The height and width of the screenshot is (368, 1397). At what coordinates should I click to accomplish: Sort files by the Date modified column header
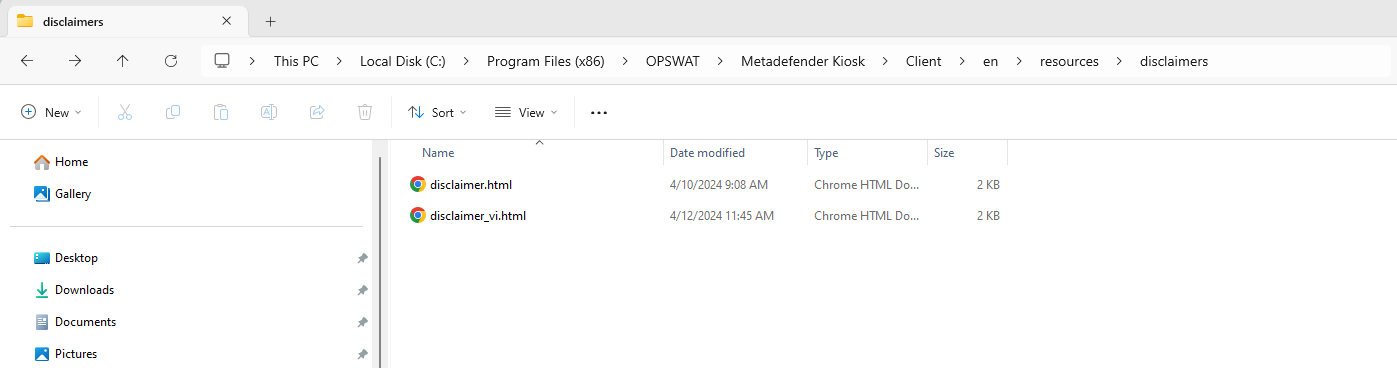point(707,153)
